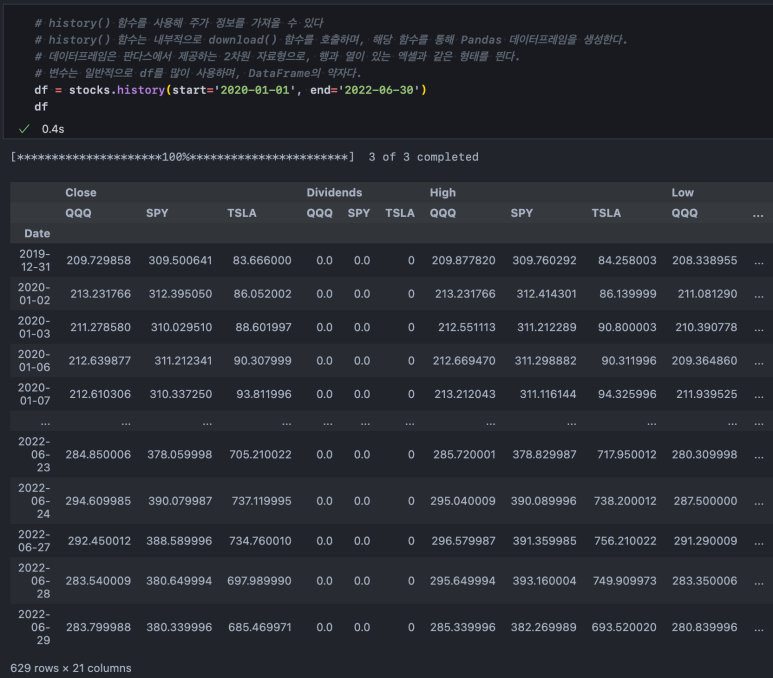
Task: Click the first comment line about history()
Action: [179, 23]
